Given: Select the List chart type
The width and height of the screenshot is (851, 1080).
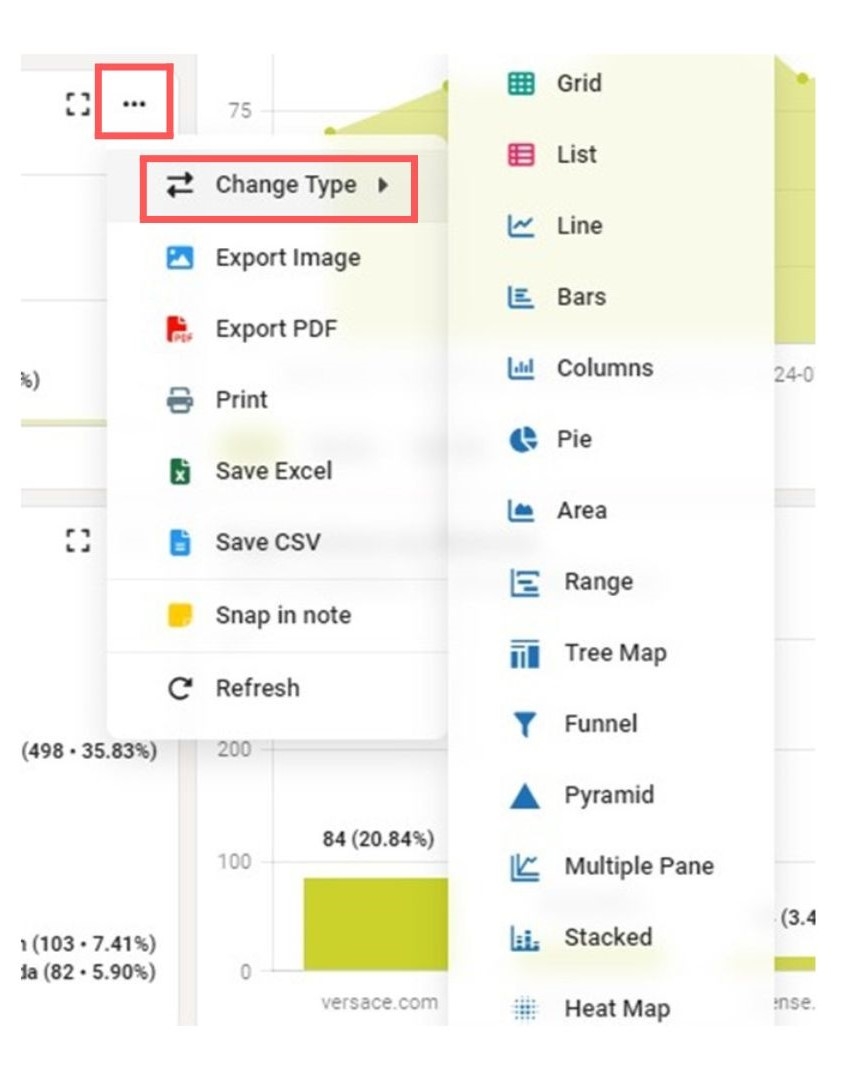Looking at the screenshot, I should tap(576, 154).
